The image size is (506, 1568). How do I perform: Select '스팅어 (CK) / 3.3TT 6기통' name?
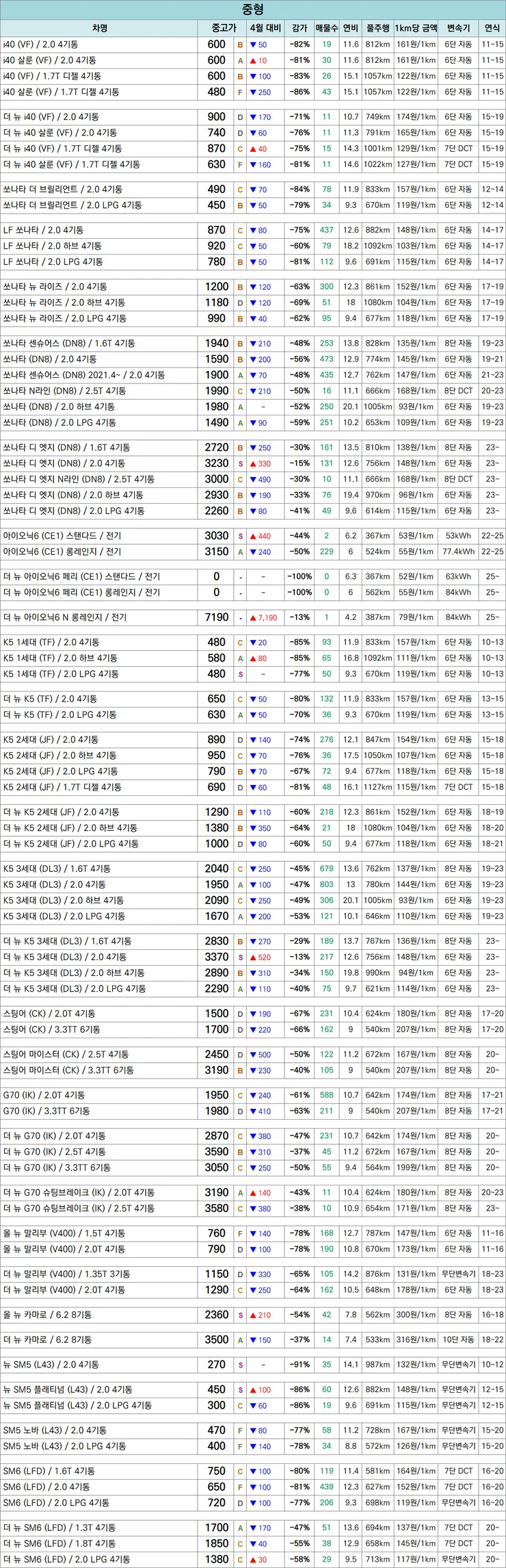[x=51, y=1030]
